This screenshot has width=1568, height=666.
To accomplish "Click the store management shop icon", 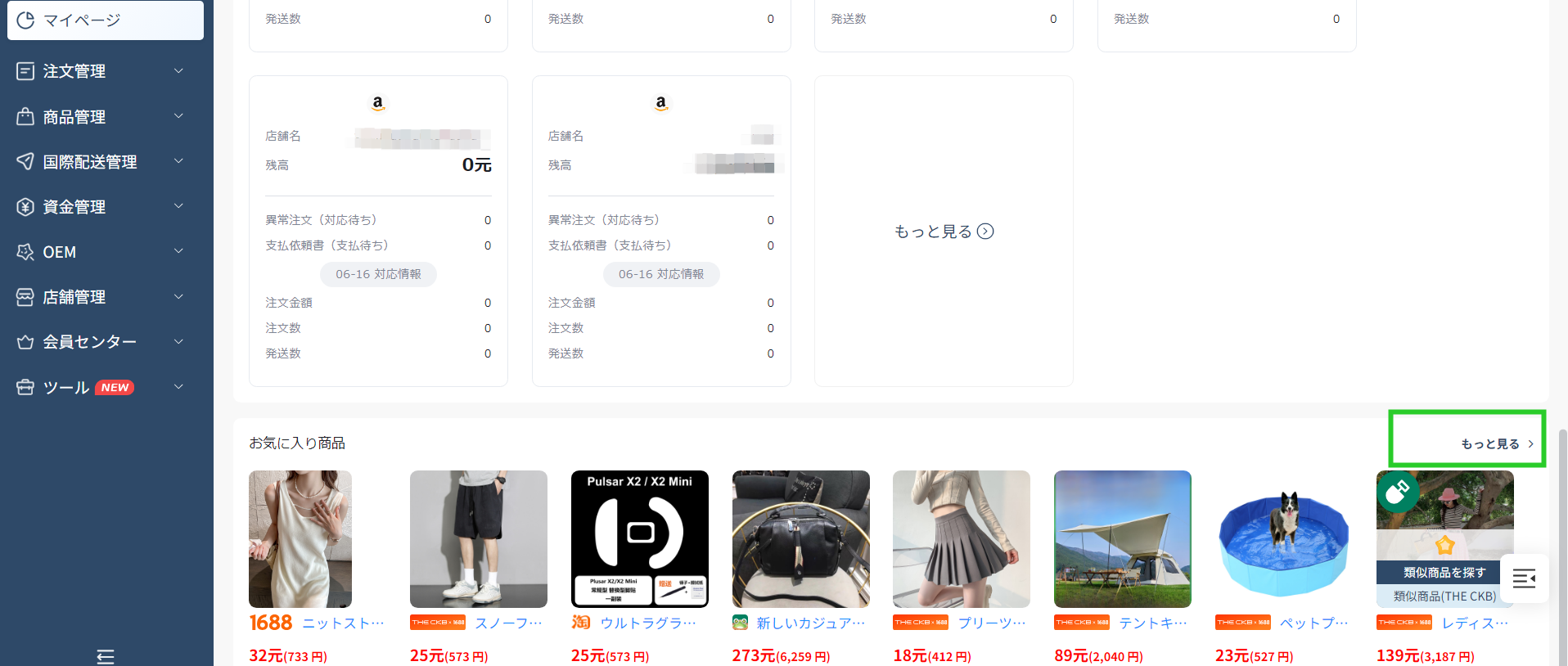I will point(25,297).
